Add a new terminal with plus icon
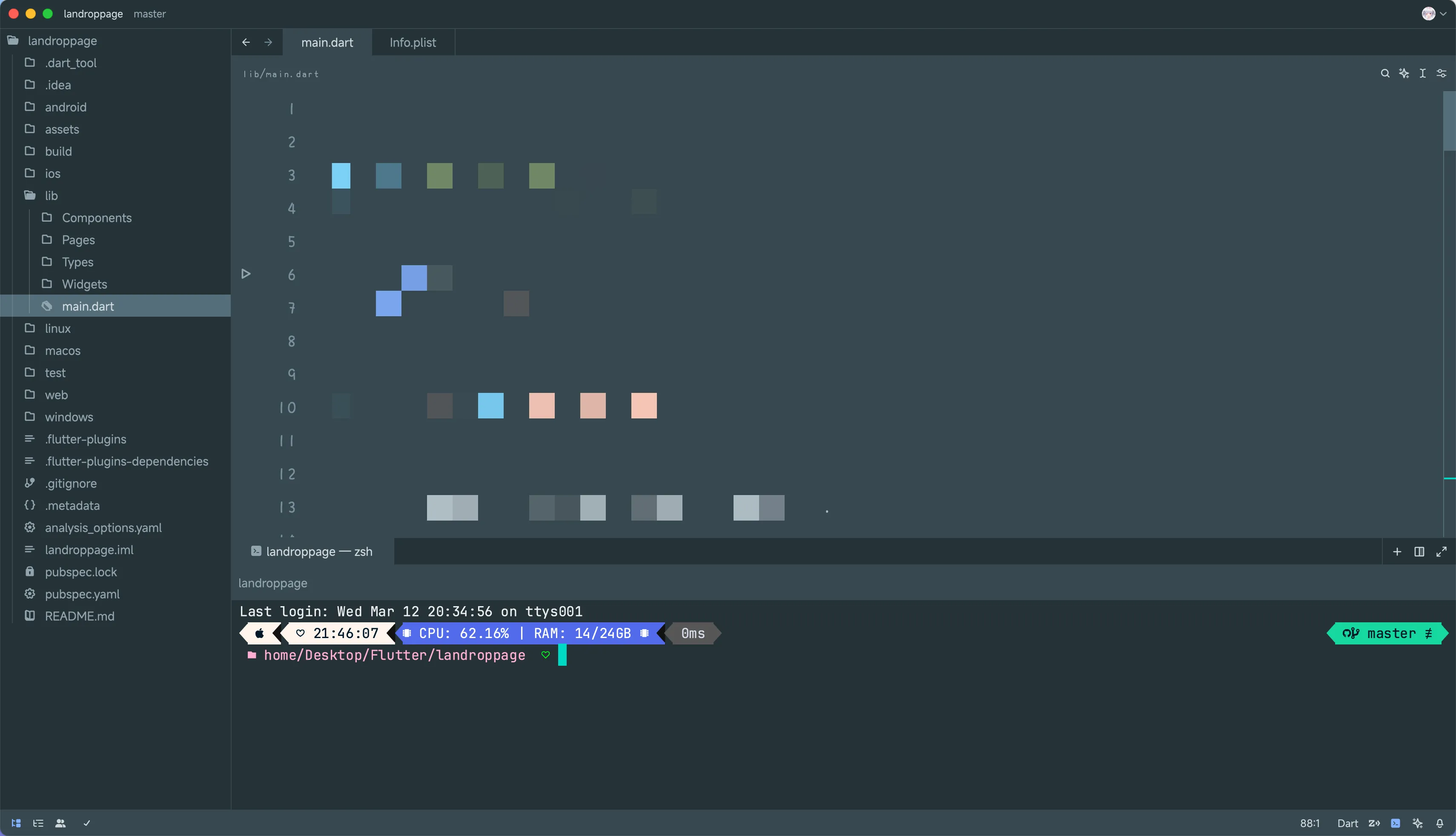 click(1397, 551)
